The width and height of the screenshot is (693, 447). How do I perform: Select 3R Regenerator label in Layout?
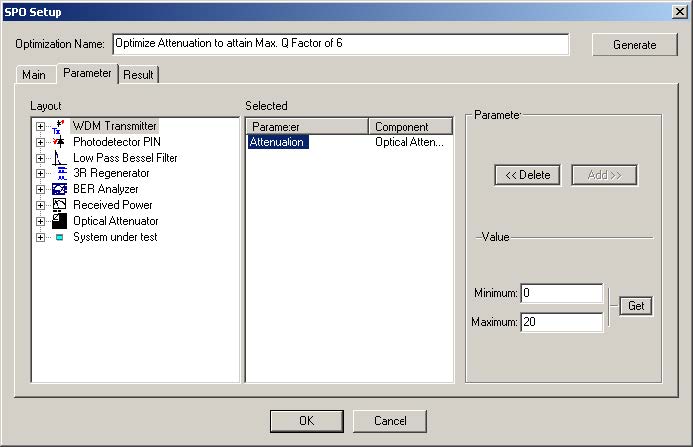(x=111, y=173)
